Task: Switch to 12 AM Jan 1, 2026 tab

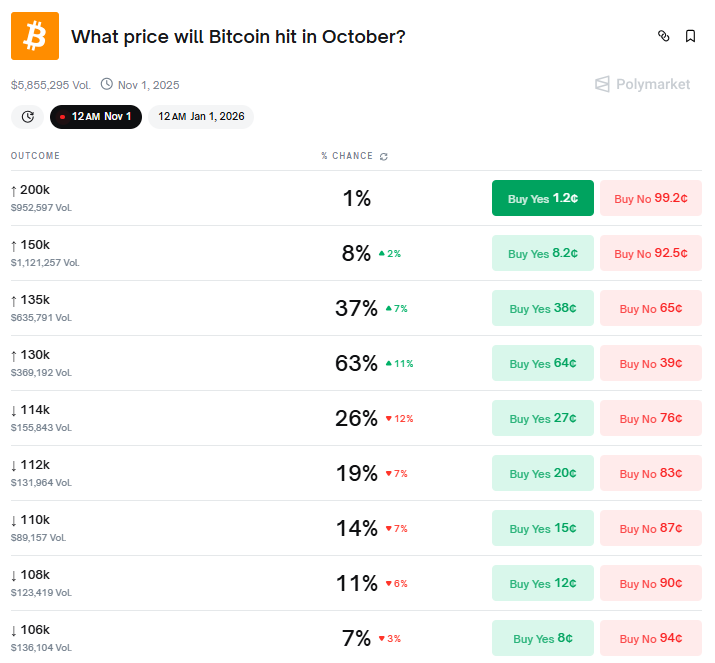Action: coord(201,117)
